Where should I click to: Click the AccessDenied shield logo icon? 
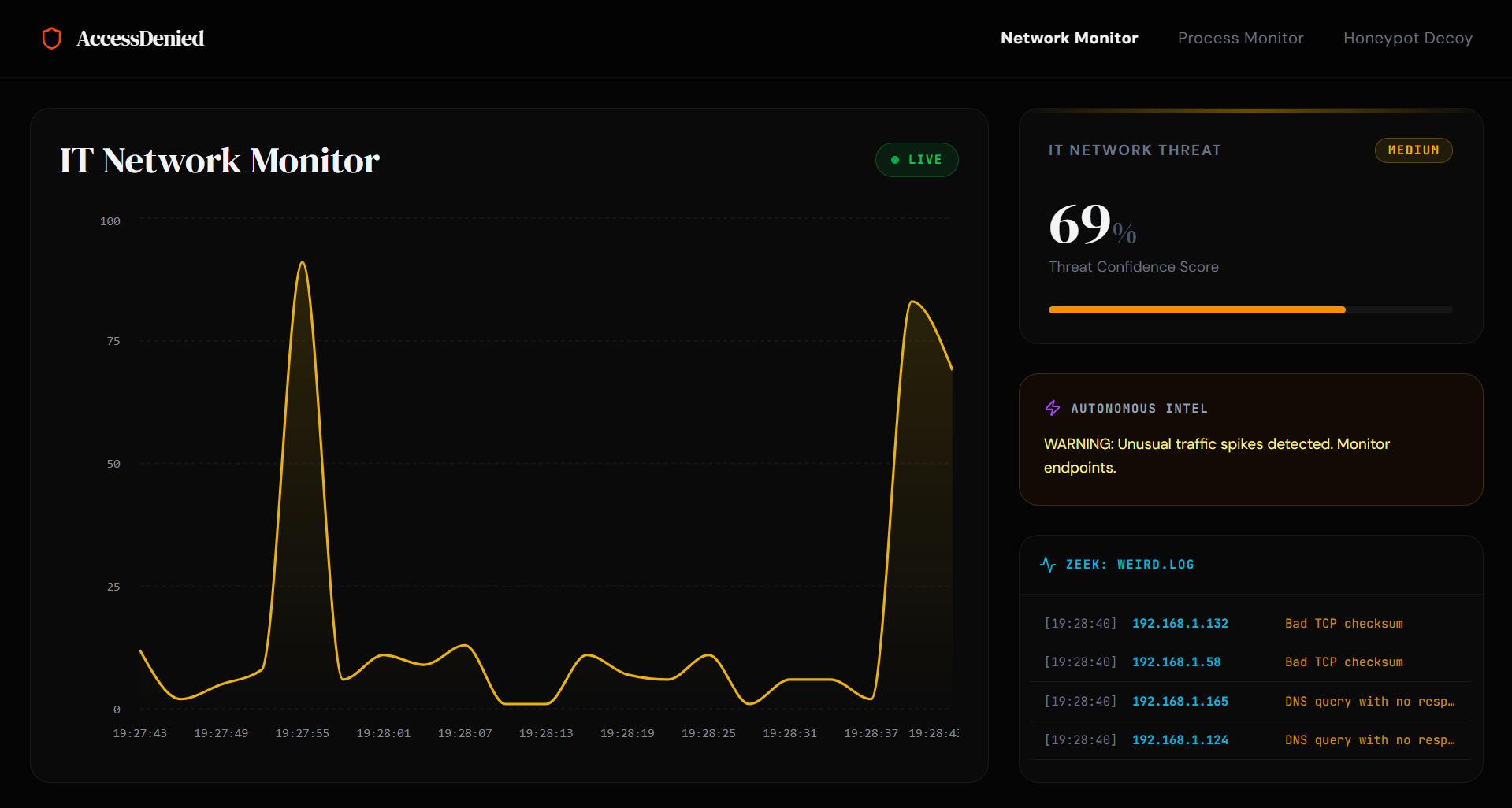(52, 38)
